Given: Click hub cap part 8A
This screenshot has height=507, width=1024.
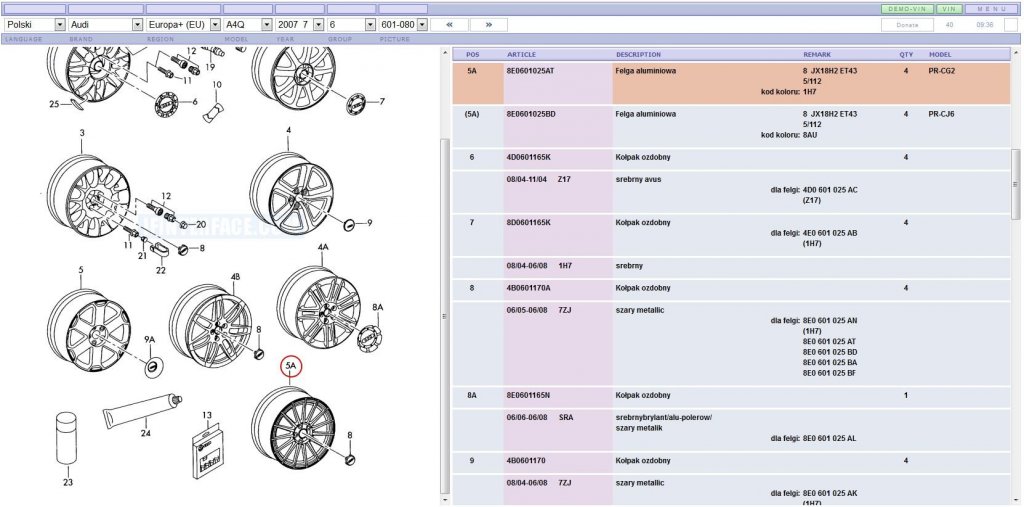Looking at the screenshot, I should 369,337.
